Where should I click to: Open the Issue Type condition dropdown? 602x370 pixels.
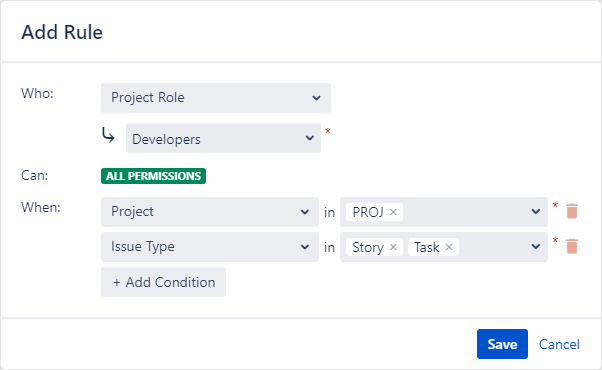click(210, 247)
